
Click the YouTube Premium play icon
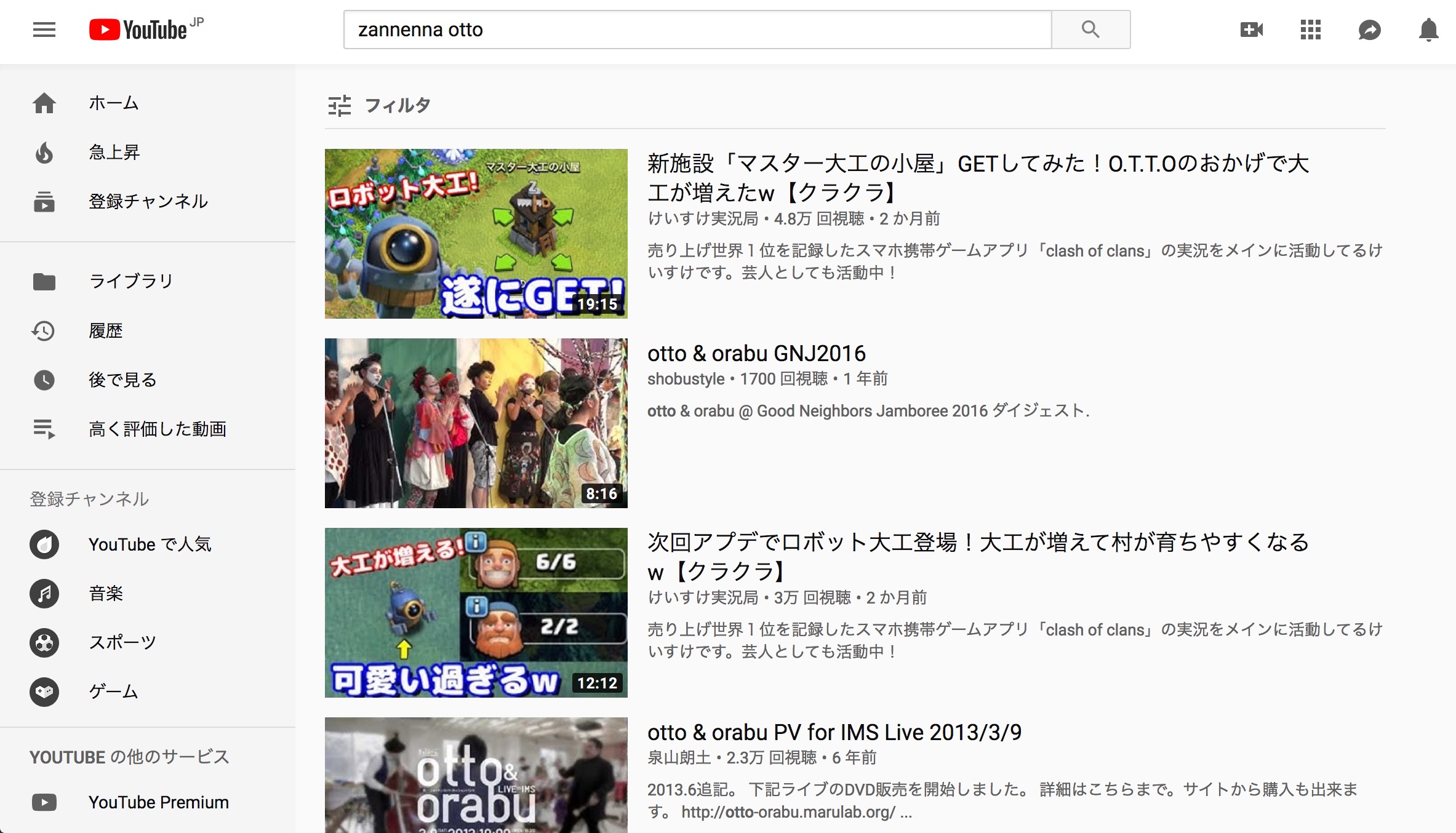tap(44, 802)
